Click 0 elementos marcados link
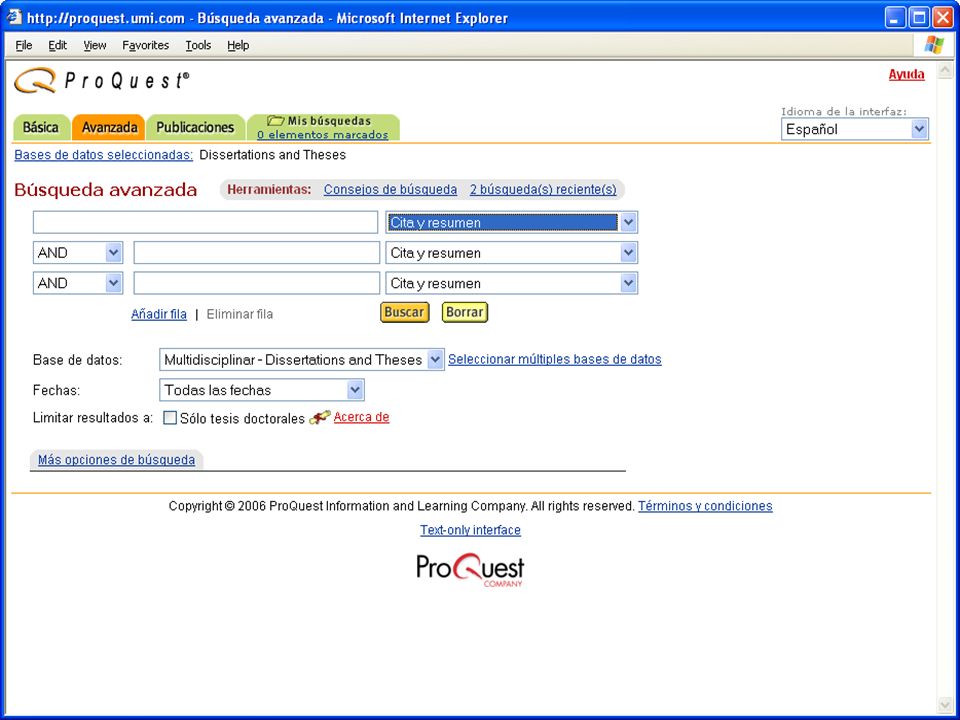 pyautogui.click(x=323, y=134)
